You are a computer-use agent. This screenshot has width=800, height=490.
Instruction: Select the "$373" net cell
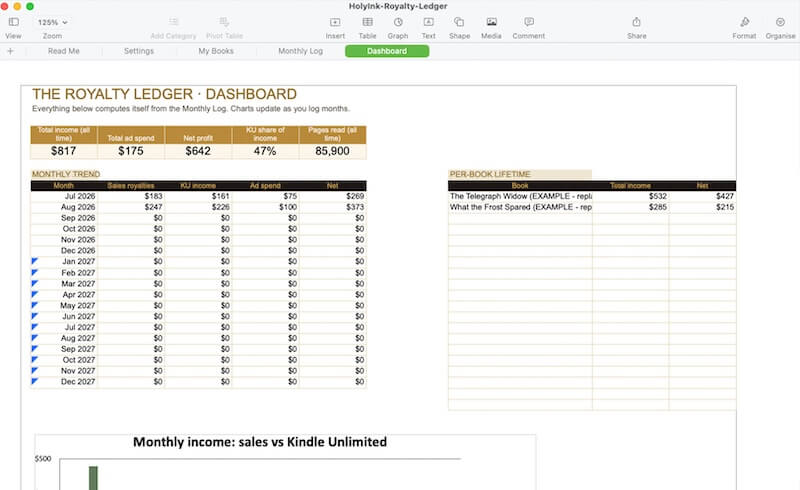(x=333, y=207)
